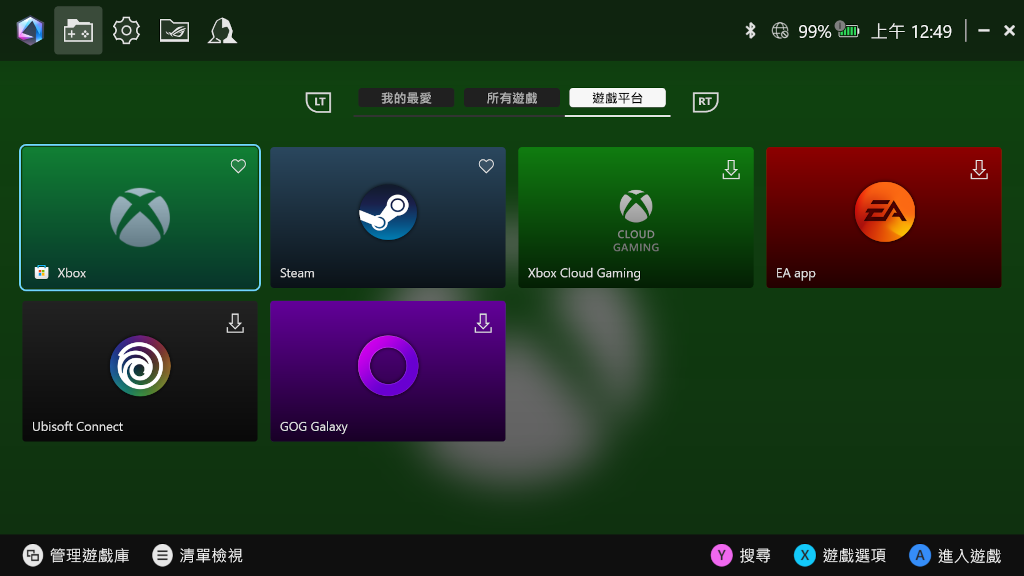
Task: Click the LT previous-tab button
Action: pyautogui.click(x=319, y=101)
